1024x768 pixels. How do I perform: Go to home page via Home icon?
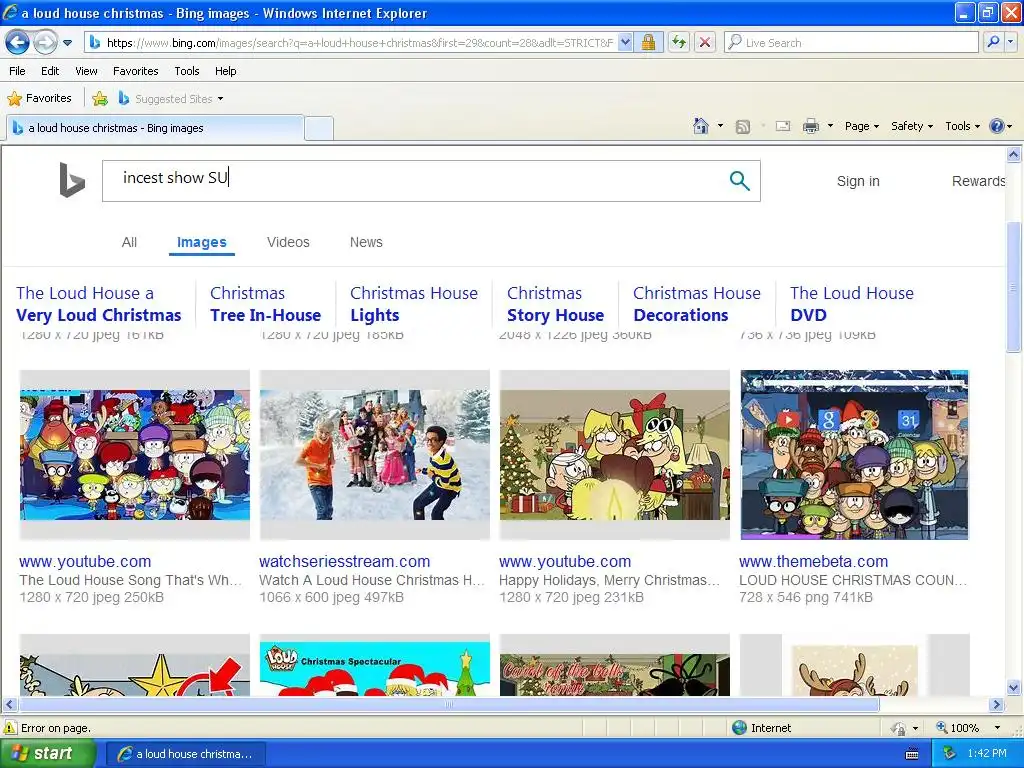click(x=701, y=126)
